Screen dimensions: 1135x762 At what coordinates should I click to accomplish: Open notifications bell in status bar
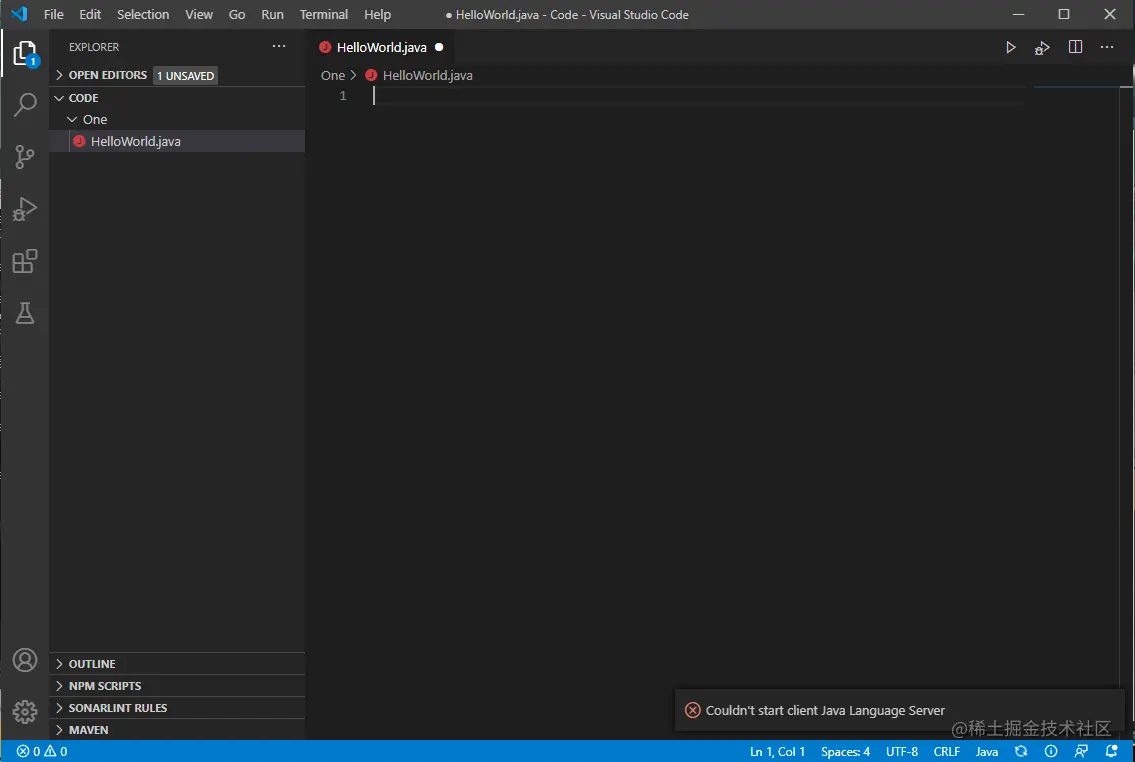1112,751
